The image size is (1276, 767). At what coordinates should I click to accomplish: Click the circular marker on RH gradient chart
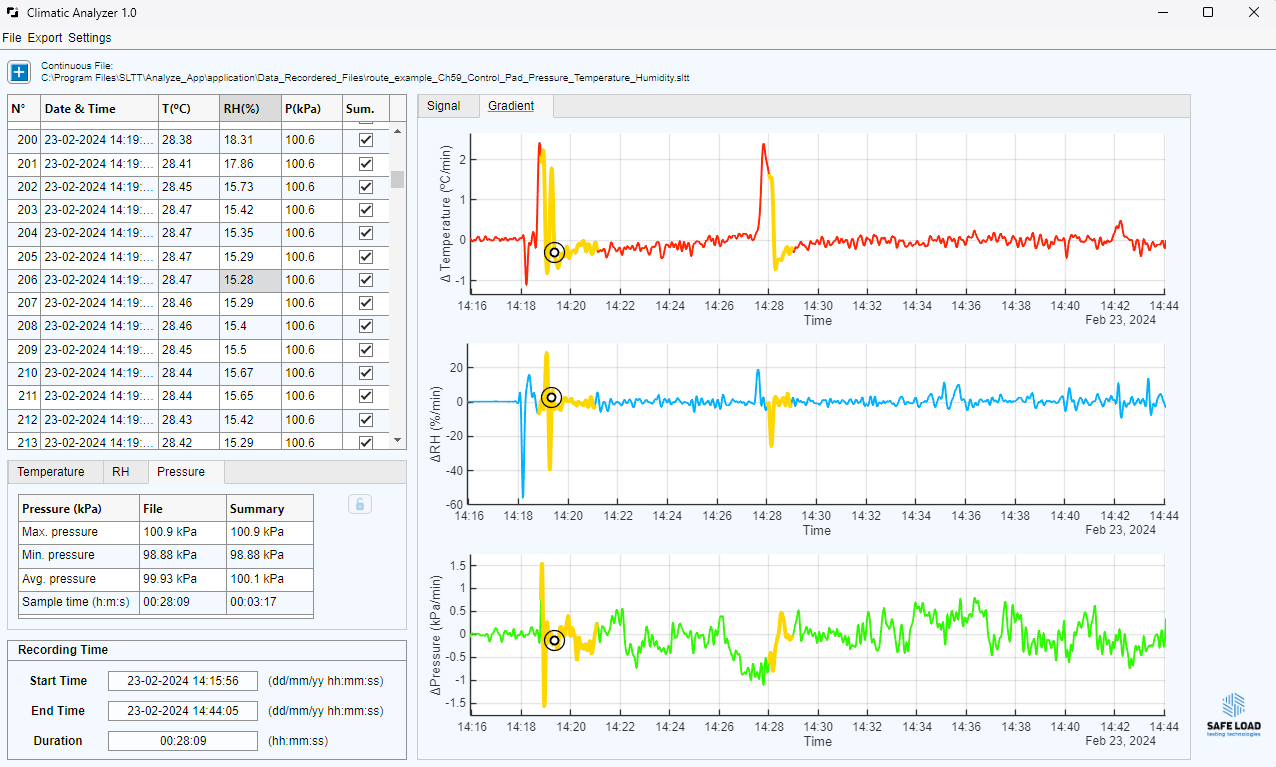pos(551,398)
